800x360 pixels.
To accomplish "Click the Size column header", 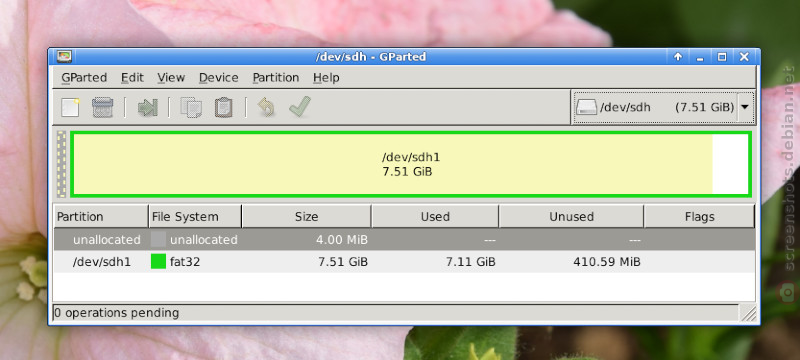I will click(x=307, y=217).
